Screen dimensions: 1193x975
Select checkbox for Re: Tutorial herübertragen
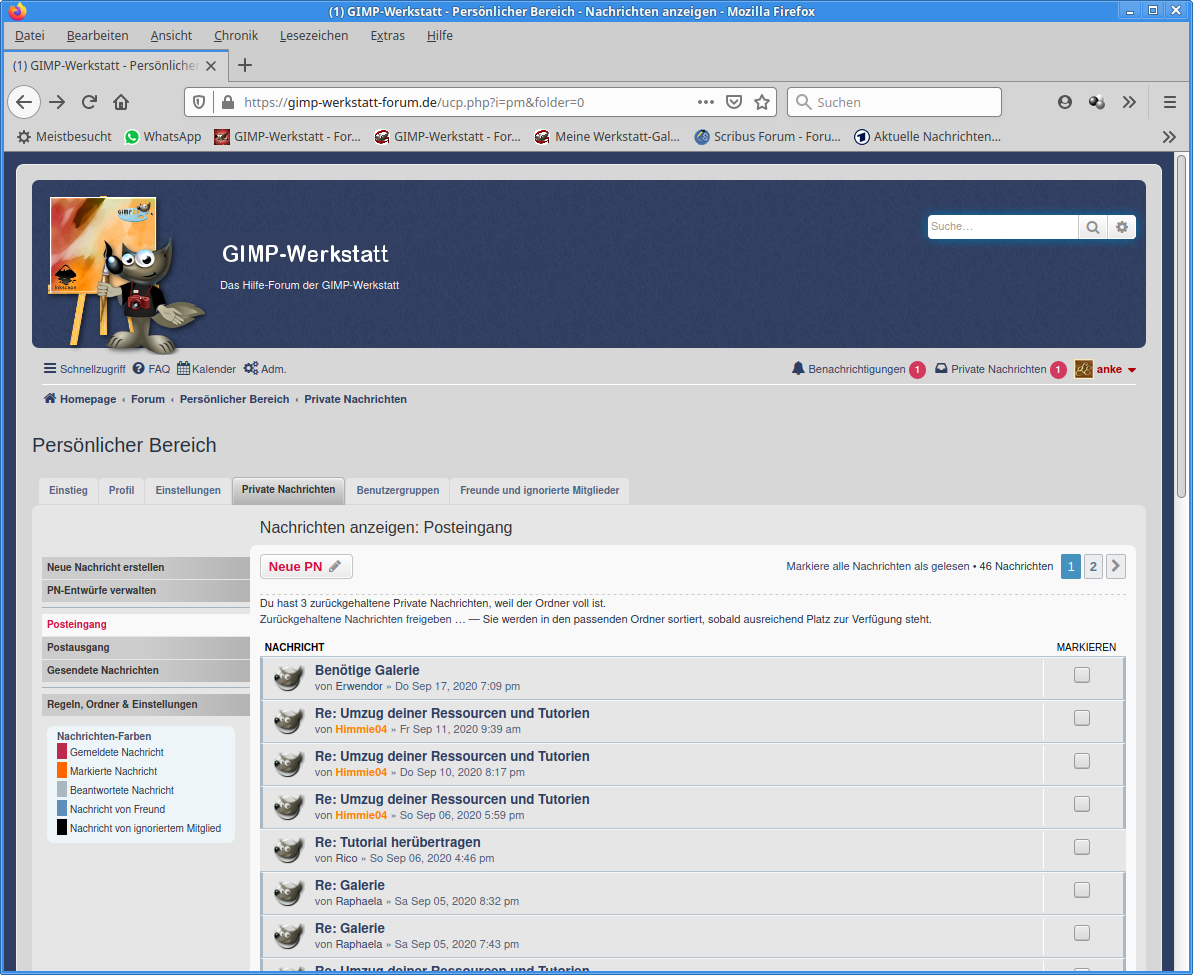click(x=1081, y=847)
